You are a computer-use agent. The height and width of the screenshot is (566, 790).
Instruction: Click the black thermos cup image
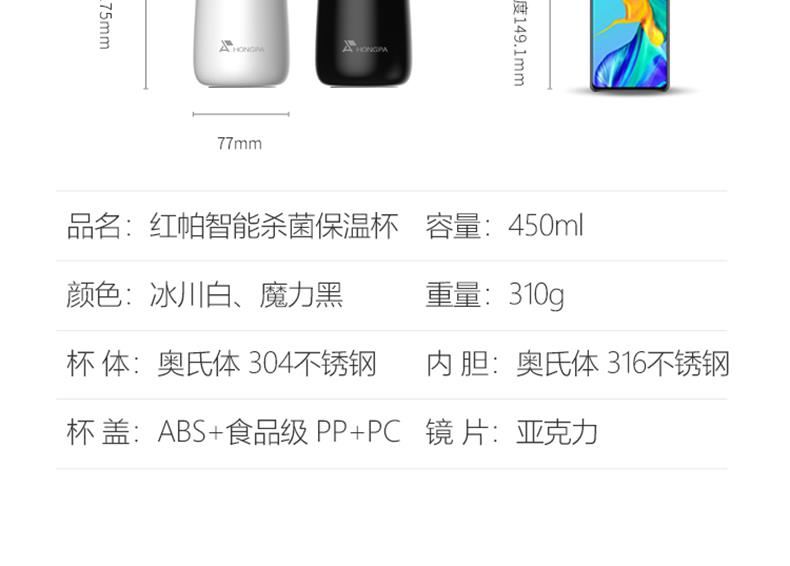click(363, 43)
